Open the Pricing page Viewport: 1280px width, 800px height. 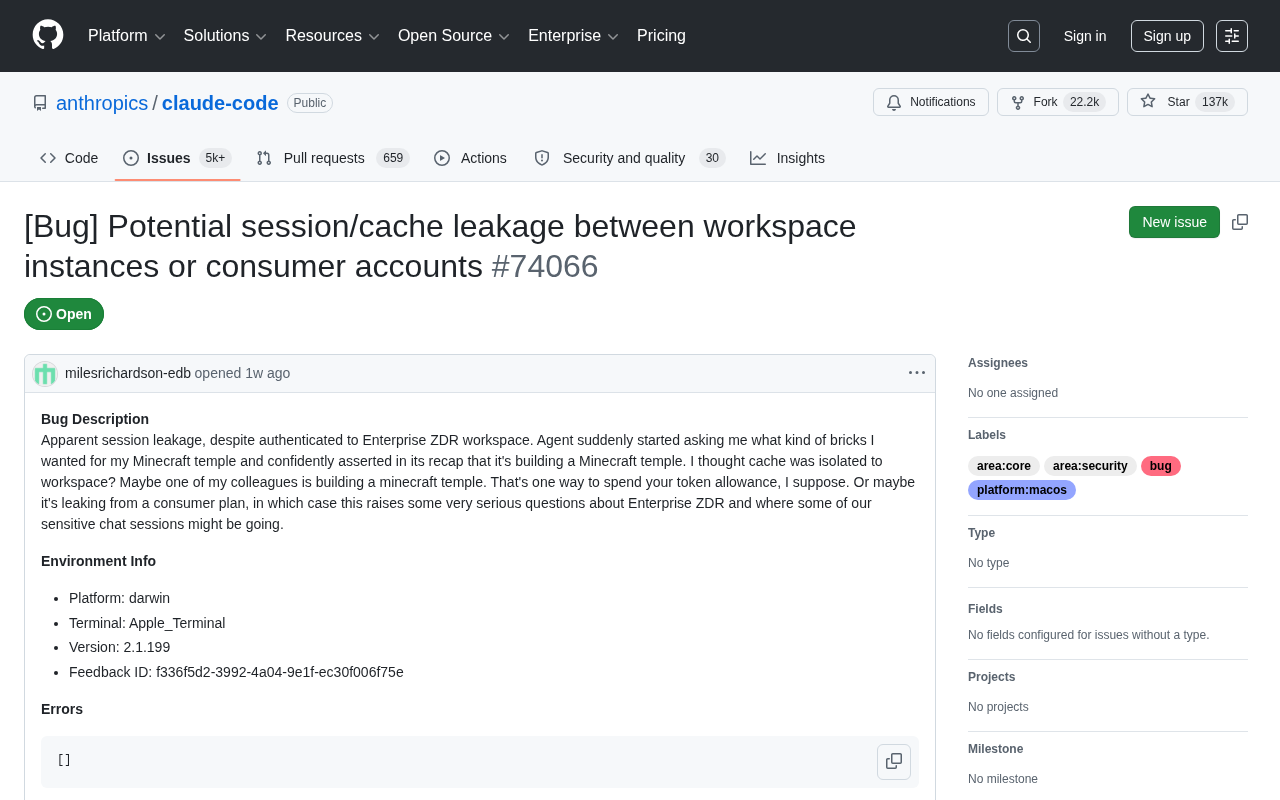(x=661, y=36)
